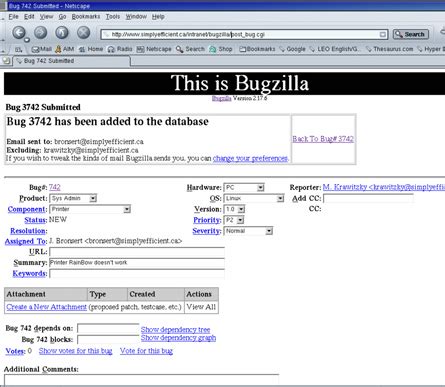Click the Summary field with Printer RainBow text
This screenshot has height=387, width=445.
coord(137,263)
